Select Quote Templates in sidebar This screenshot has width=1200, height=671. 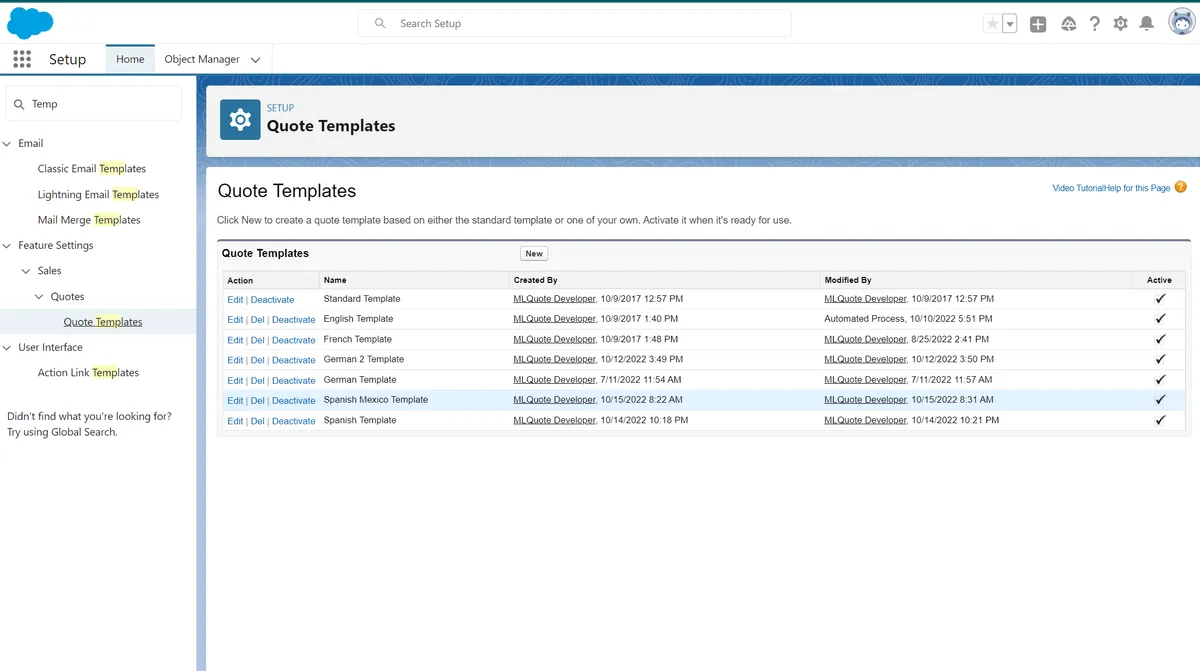click(103, 322)
